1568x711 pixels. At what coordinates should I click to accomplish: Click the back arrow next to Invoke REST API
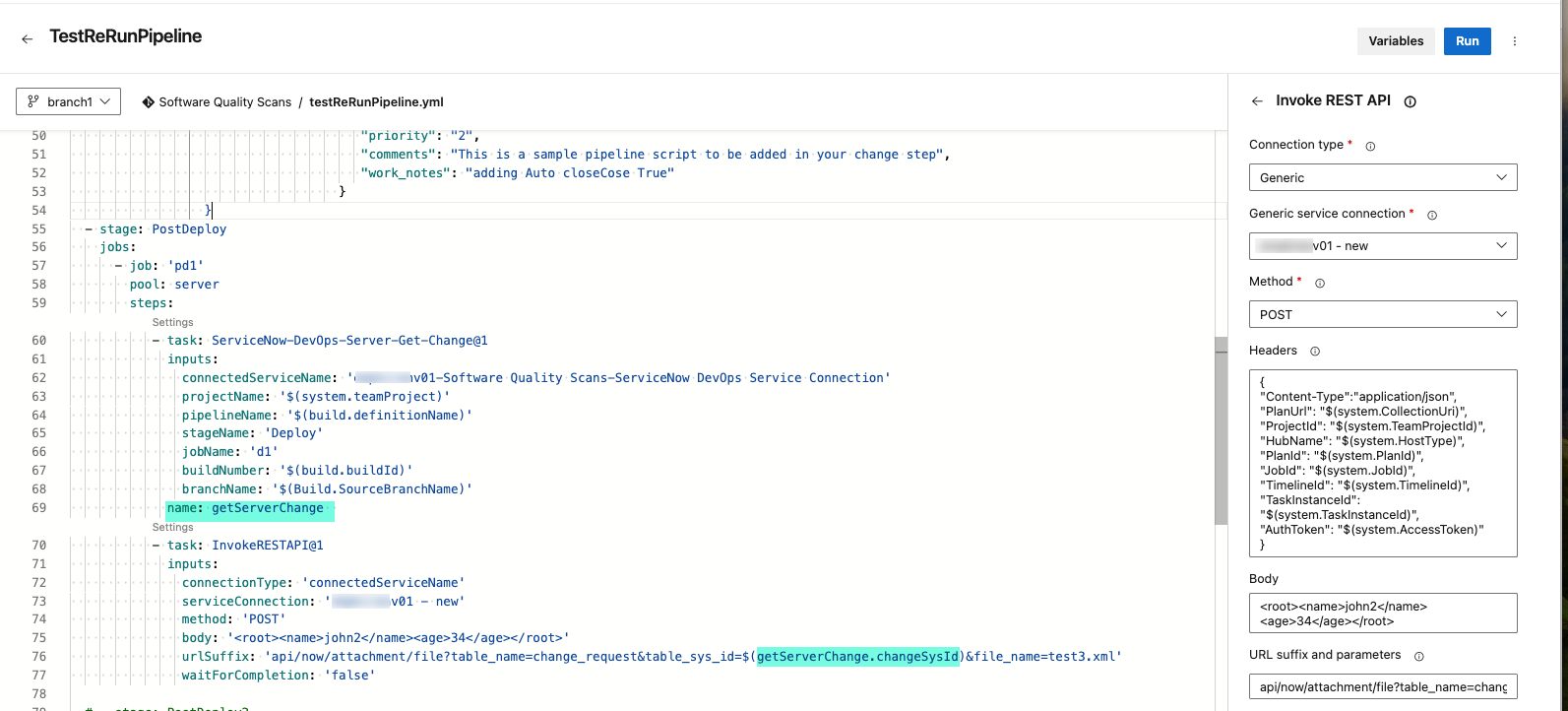click(1257, 101)
